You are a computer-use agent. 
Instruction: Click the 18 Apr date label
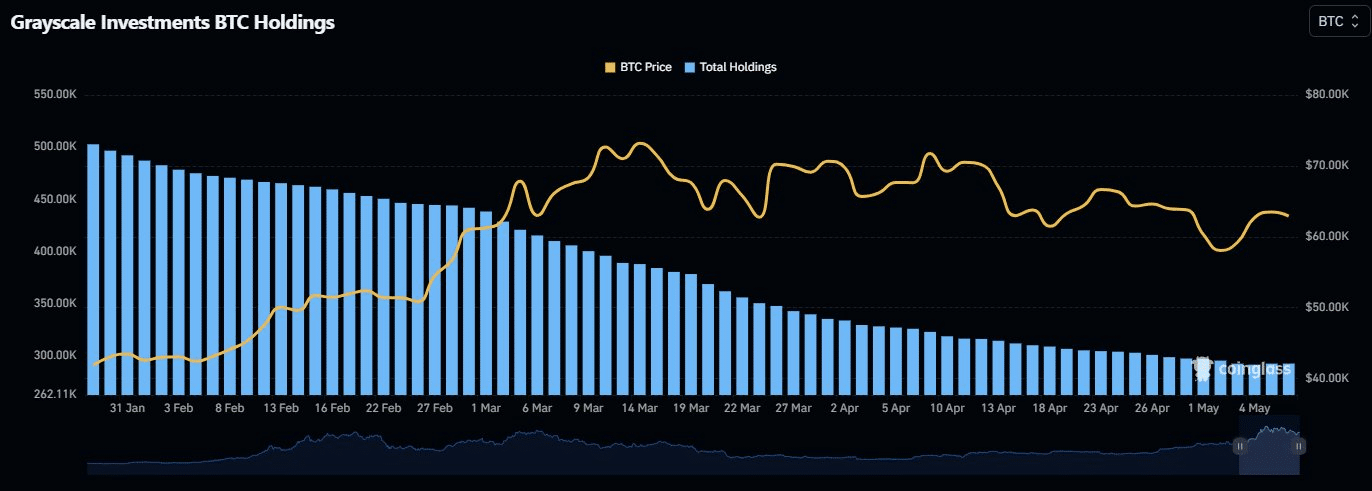pyautogui.click(x=1049, y=409)
